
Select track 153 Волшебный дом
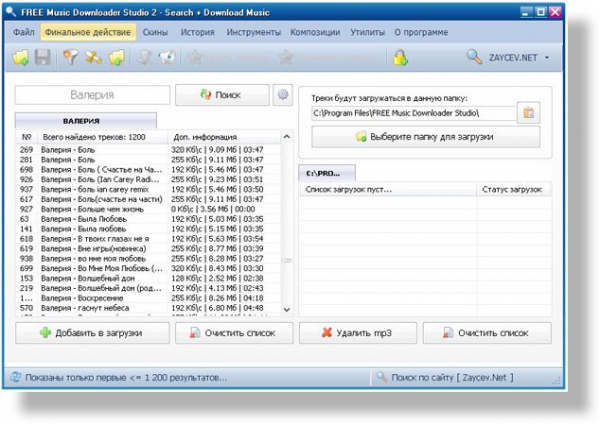148,279
